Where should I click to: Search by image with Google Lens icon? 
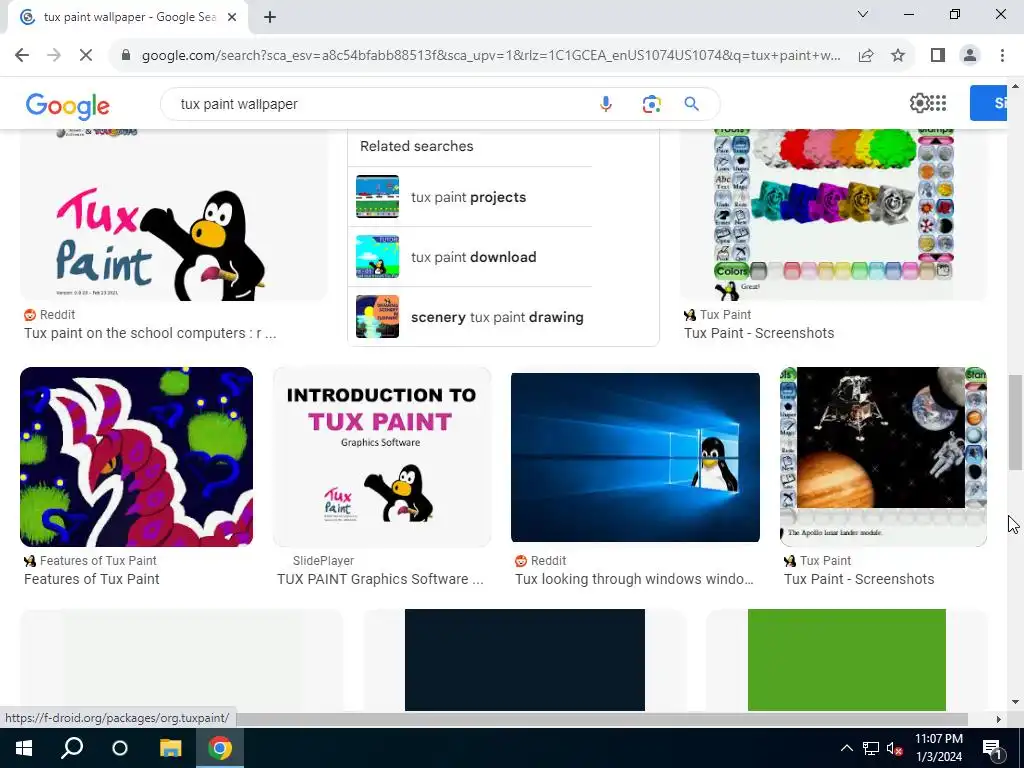tap(651, 104)
